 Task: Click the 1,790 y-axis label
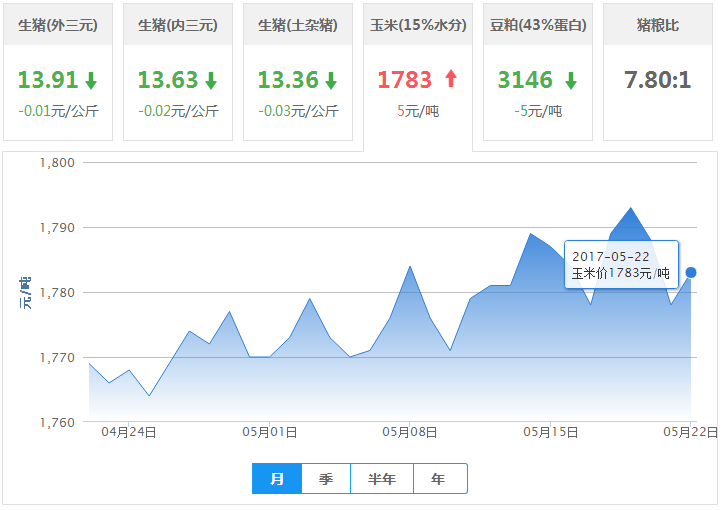[57, 228]
